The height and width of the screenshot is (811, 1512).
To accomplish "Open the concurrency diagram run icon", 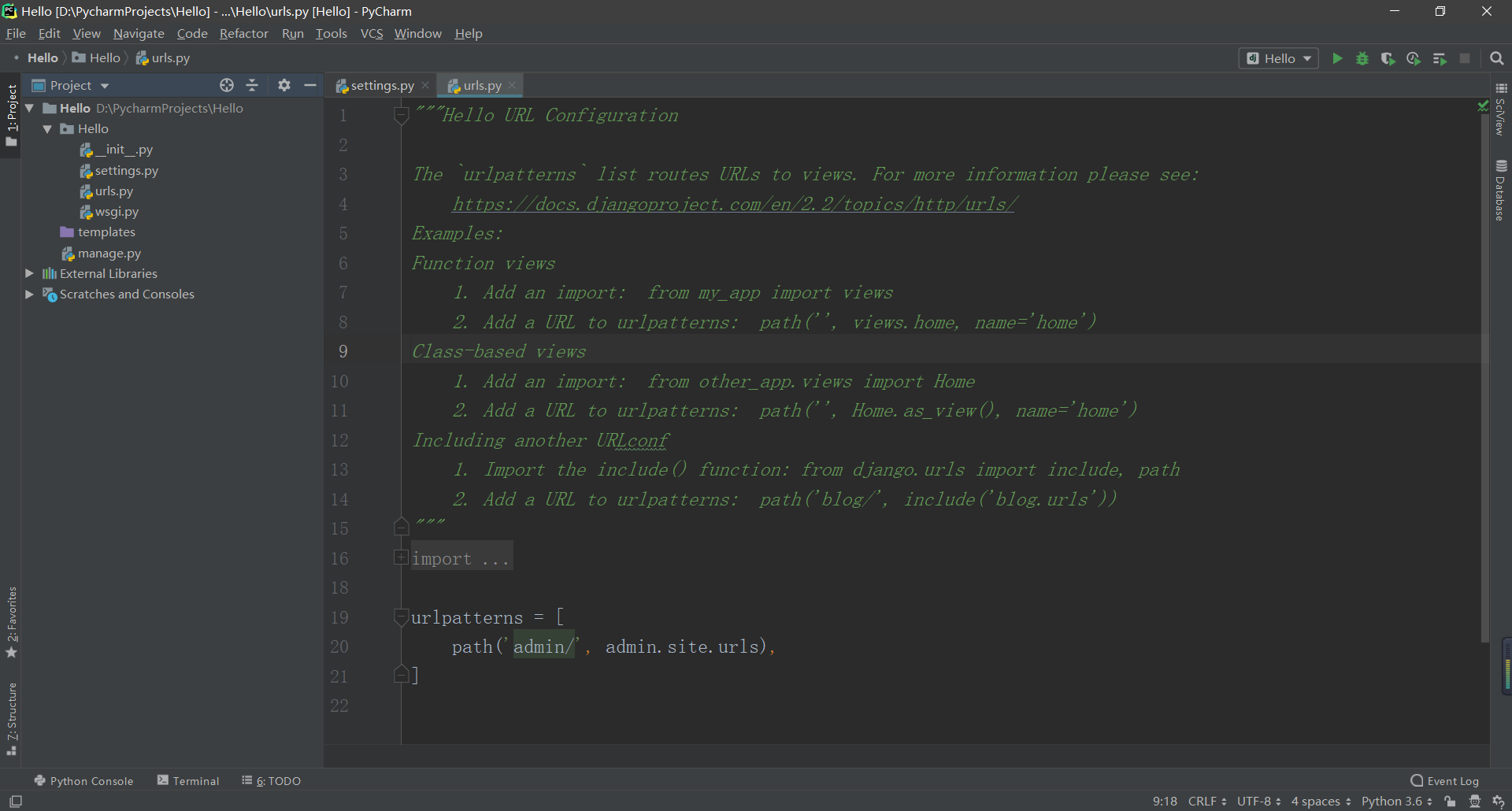I will tap(1440, 58).
